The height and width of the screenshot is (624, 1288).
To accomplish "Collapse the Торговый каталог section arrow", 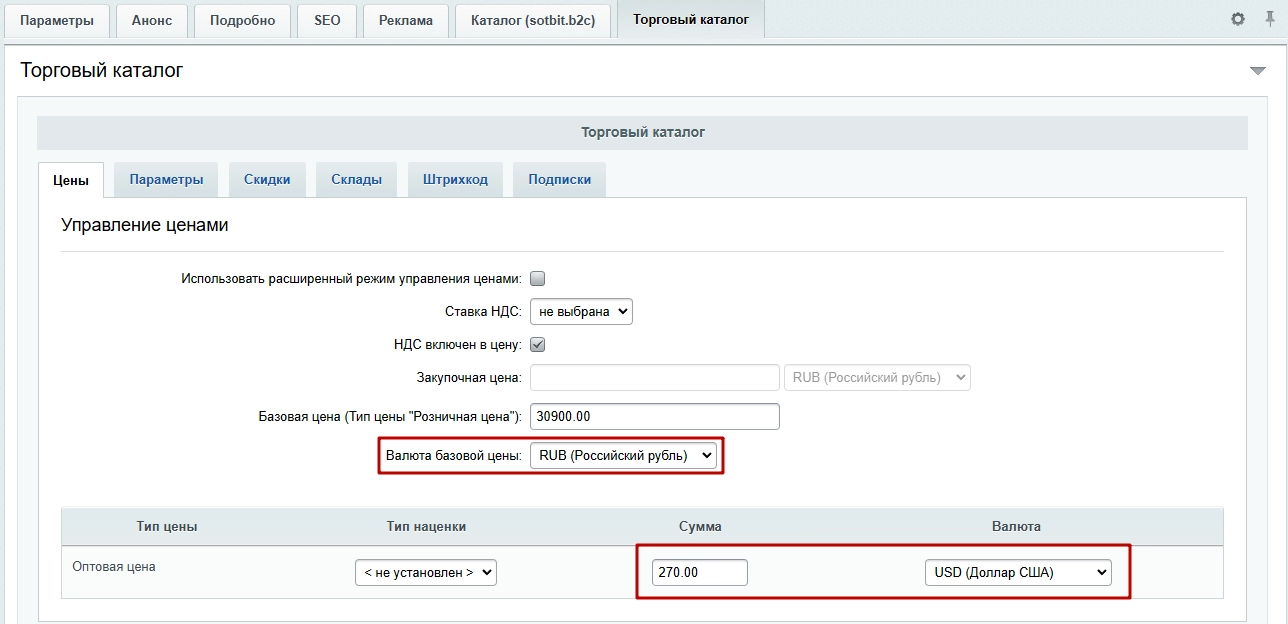I will (1258, 70).
